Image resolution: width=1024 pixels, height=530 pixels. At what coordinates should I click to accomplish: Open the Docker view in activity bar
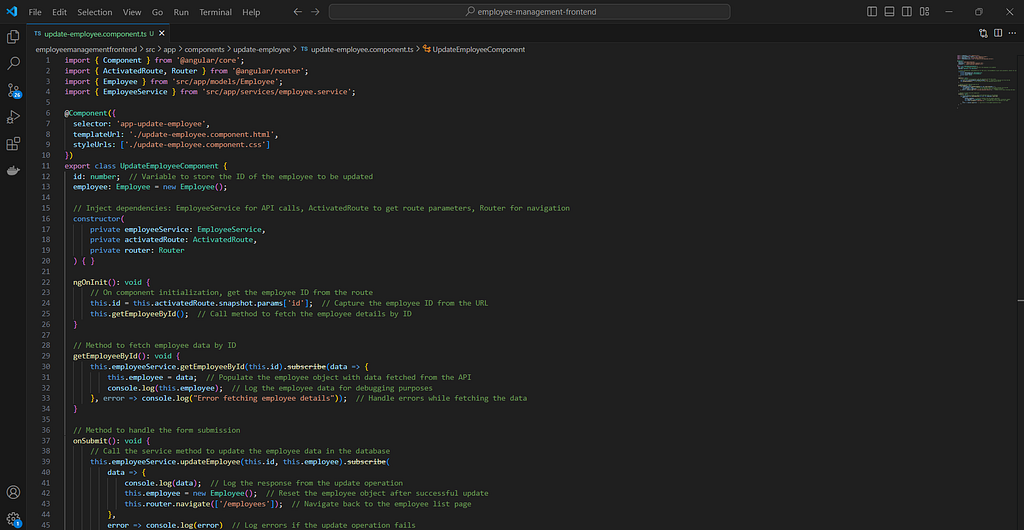point(13,171)
